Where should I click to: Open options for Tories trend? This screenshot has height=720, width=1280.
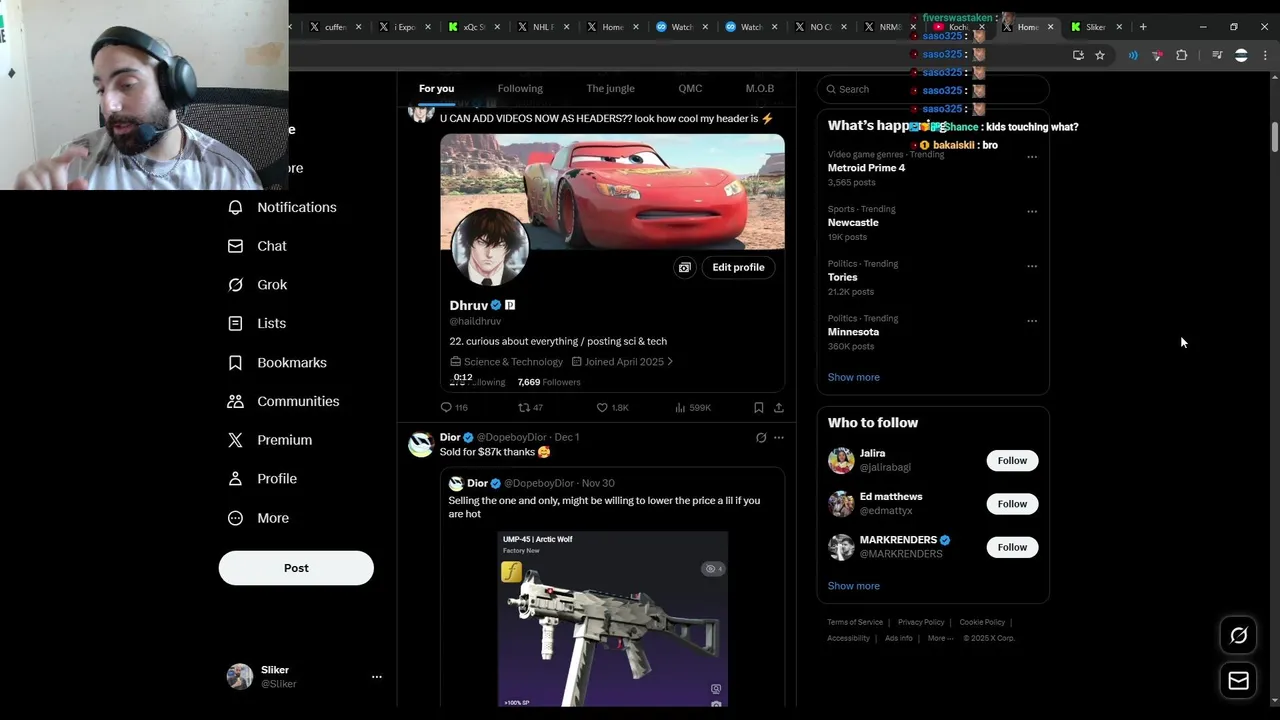click(x=1032, y=266)
